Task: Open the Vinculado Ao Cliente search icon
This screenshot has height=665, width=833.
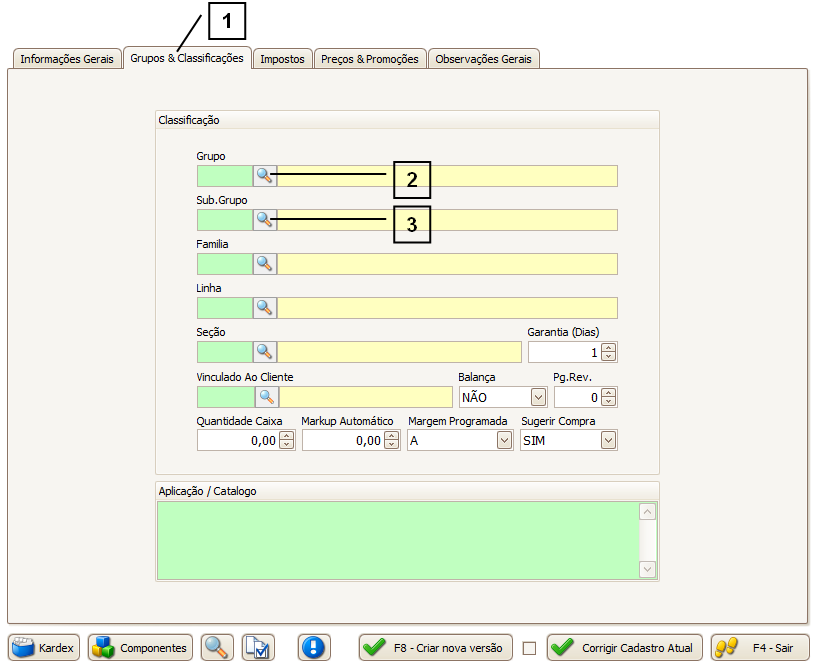Action: tap(266, 397)
